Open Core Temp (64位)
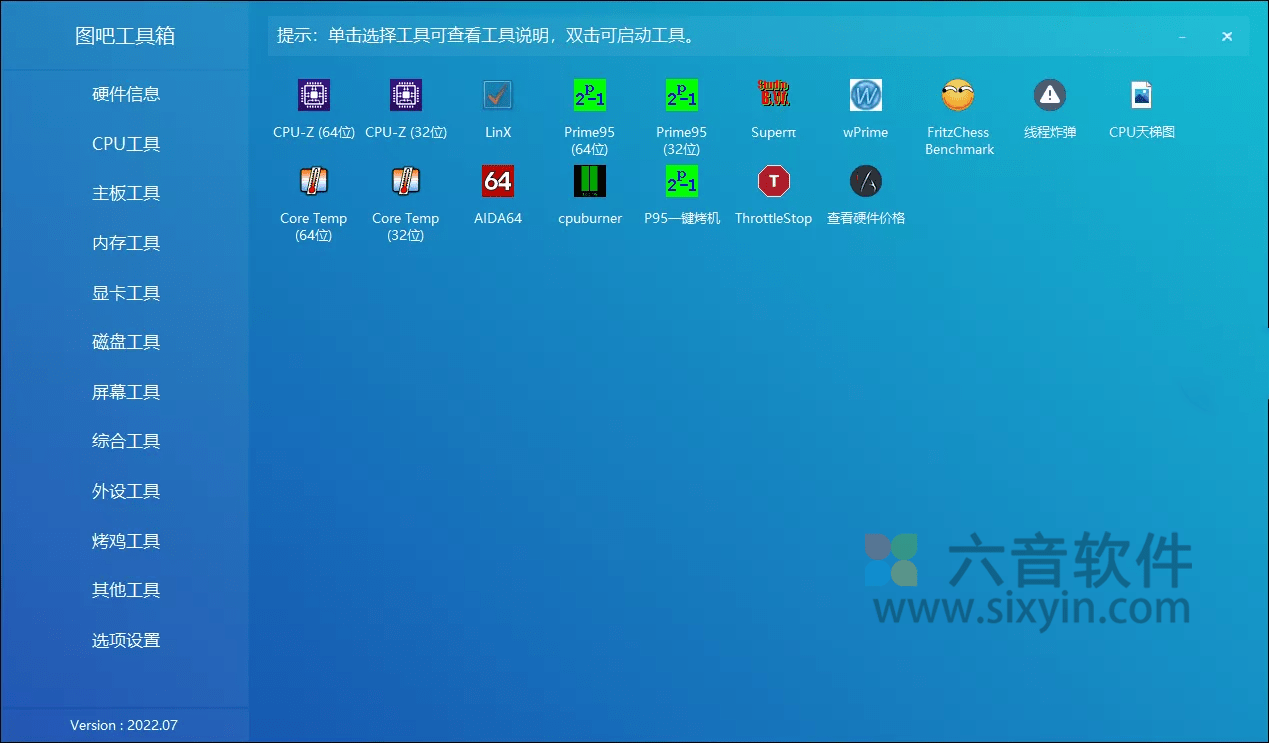The image size is (1269, 743). click(313, 181)
